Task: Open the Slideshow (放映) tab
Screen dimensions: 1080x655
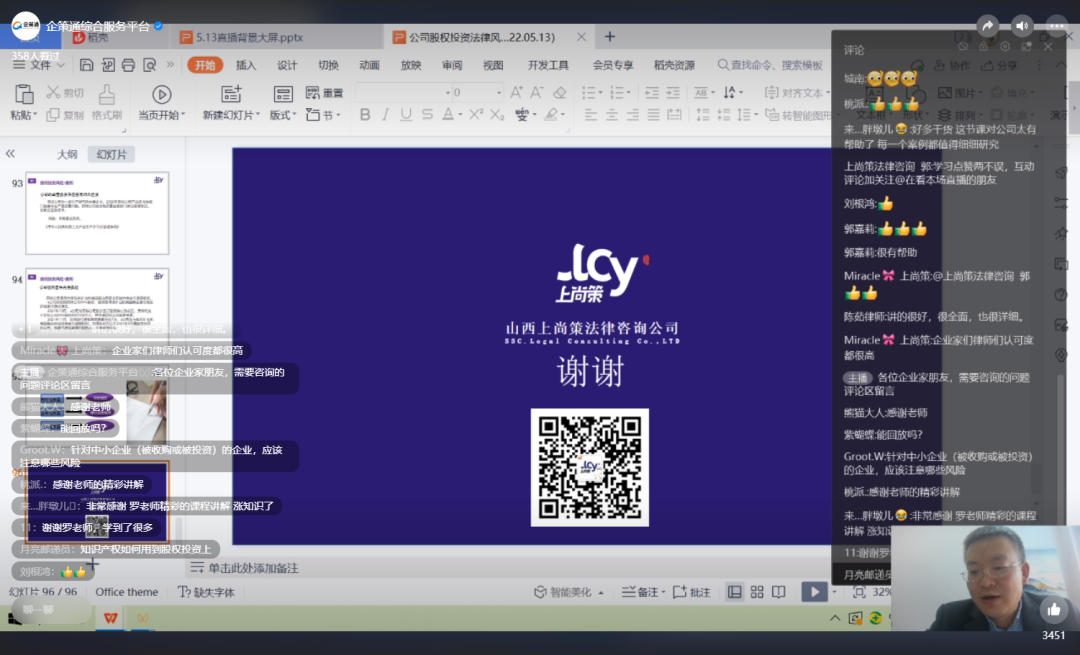Action: 411,65
